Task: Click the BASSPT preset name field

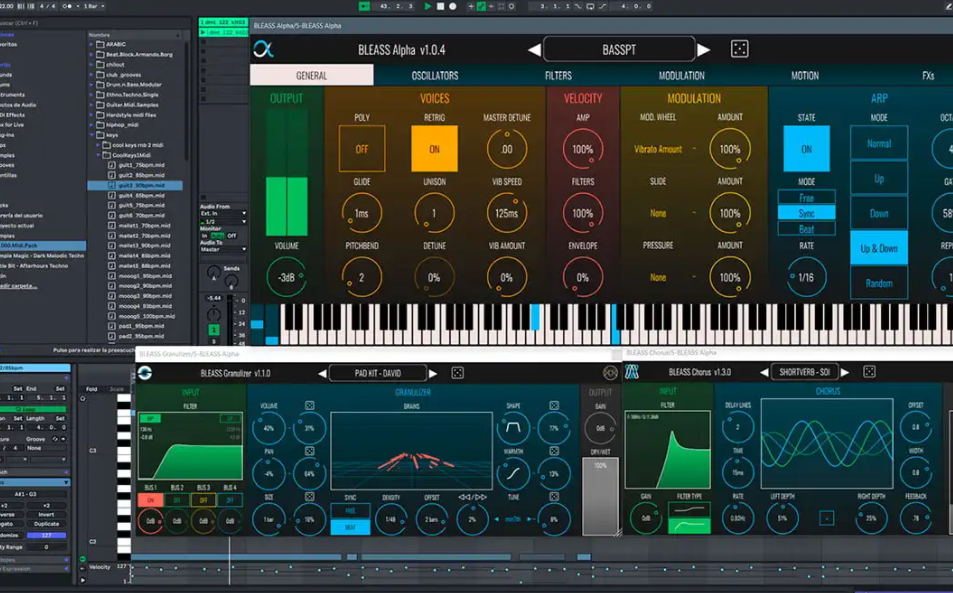Action: point(619,49)
